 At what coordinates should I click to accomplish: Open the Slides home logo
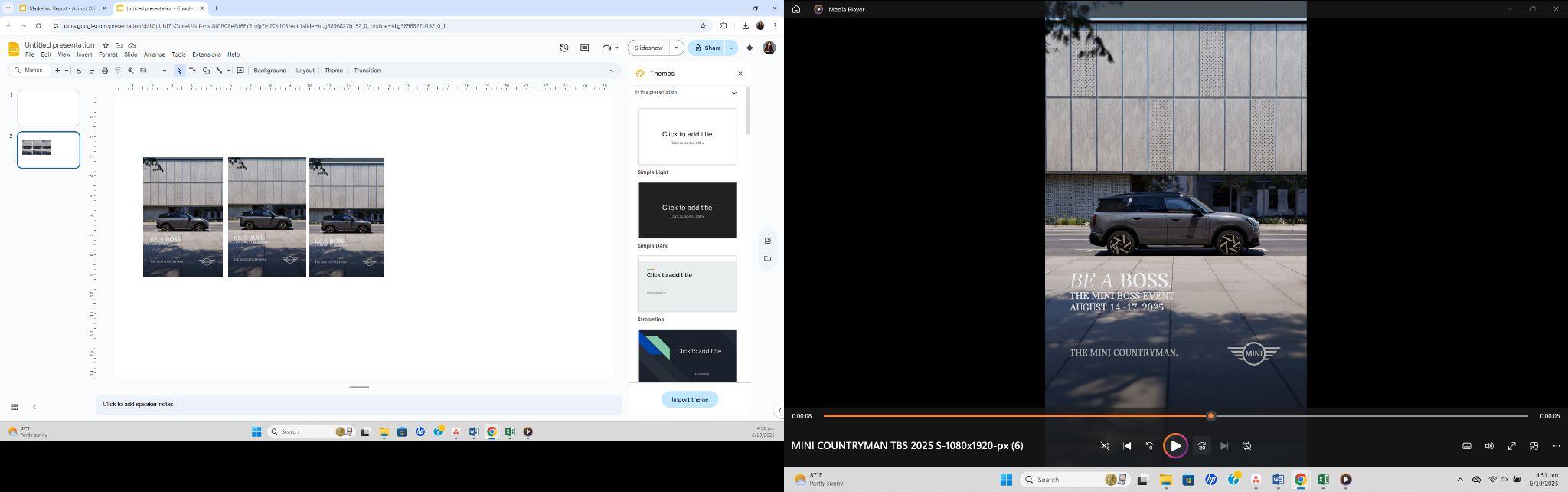tap(13, 49)
